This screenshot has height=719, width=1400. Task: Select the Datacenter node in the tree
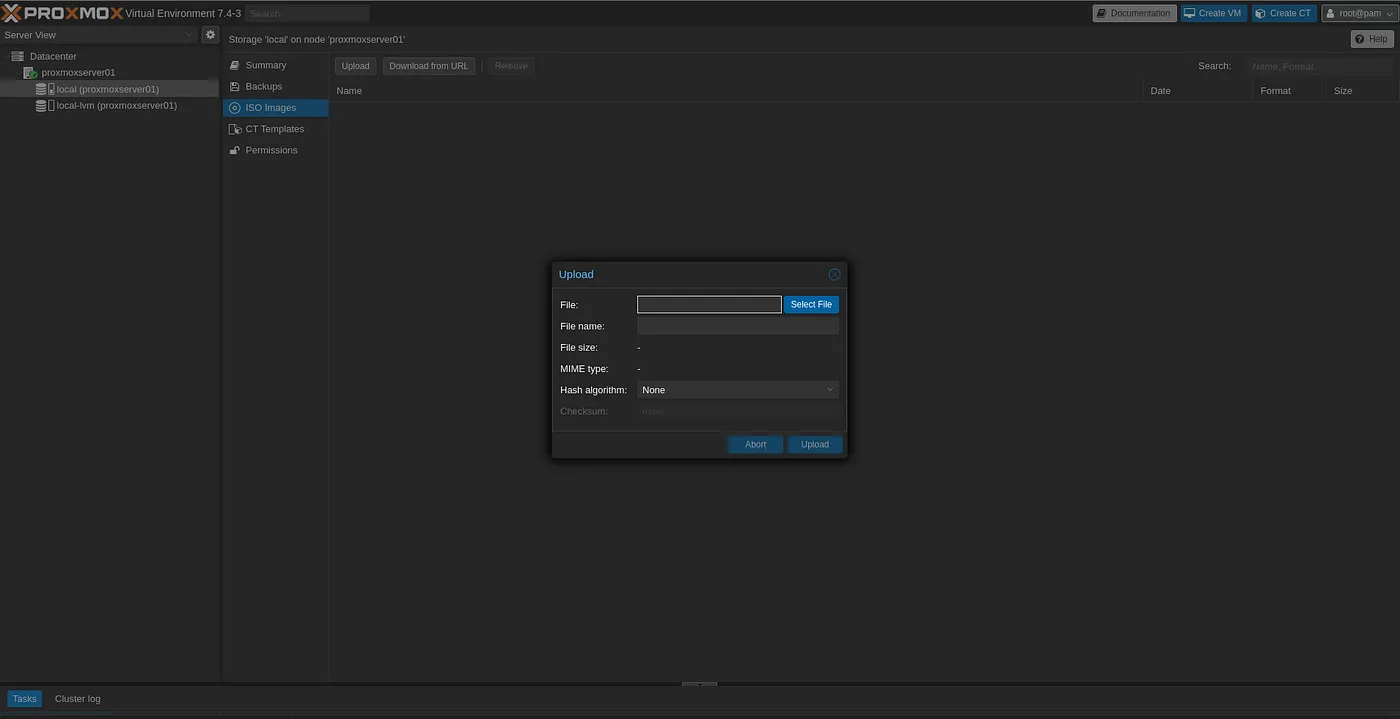click(52, 56)
